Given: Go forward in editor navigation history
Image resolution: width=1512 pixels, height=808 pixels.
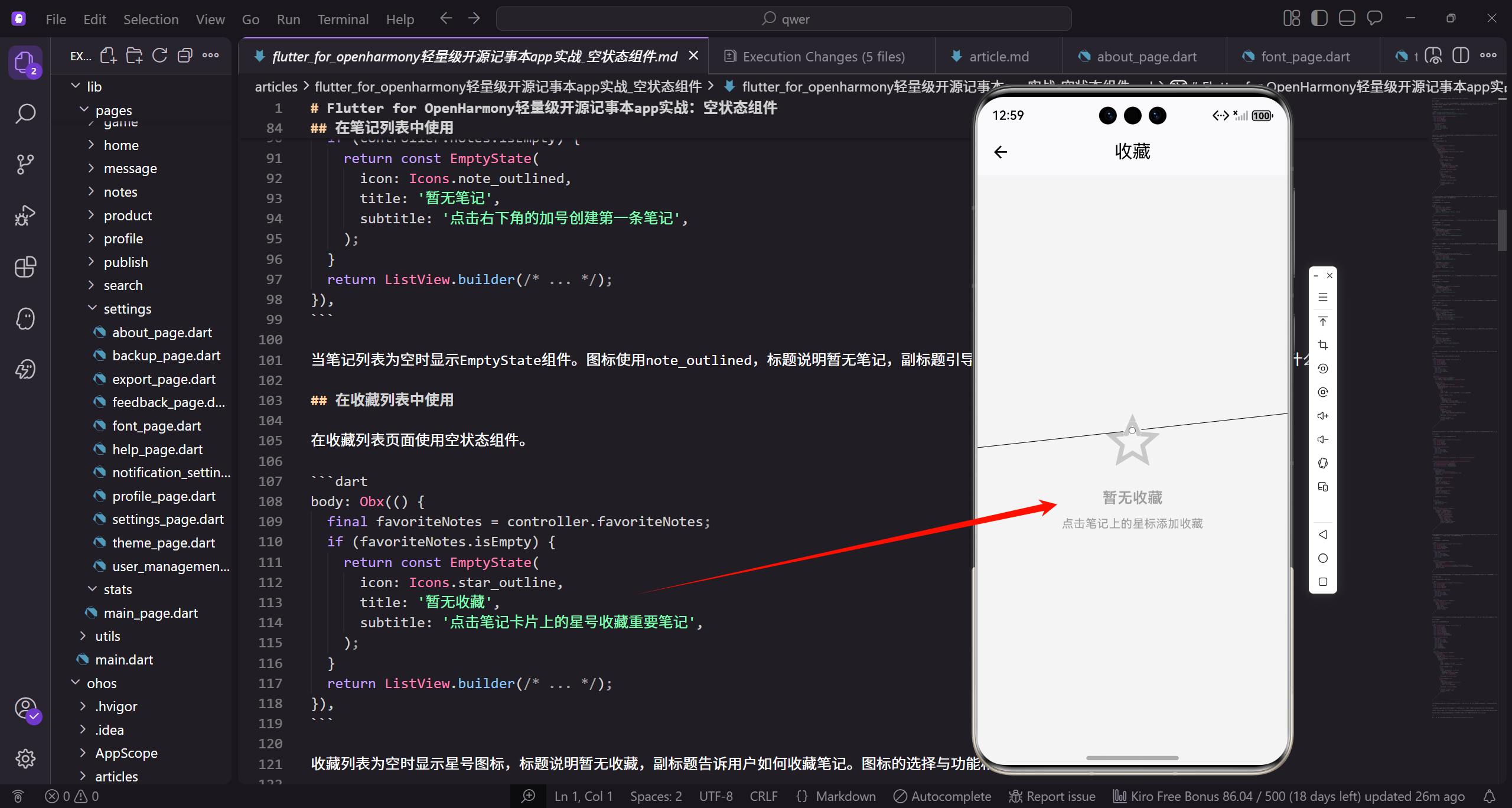Looking at the screenshot, I should tap(474, 19).
